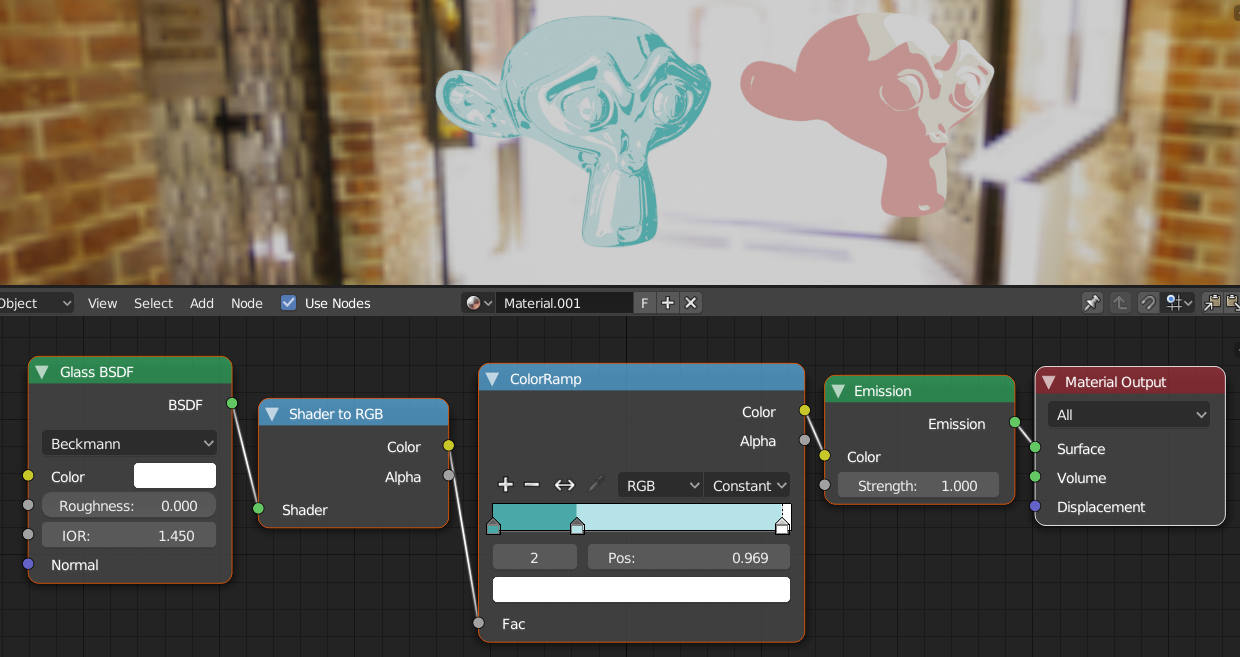
Task: Create a new material with the plus button
Action: 668,303
